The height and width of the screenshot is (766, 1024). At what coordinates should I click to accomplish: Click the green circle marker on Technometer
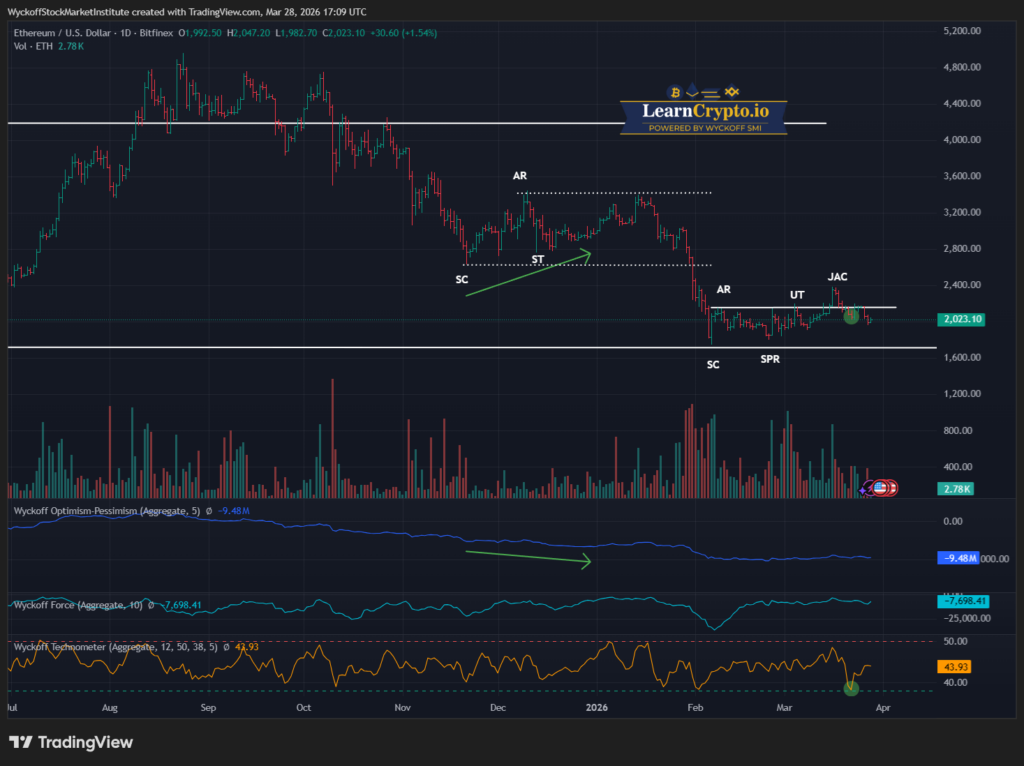(x=851, y=687)
